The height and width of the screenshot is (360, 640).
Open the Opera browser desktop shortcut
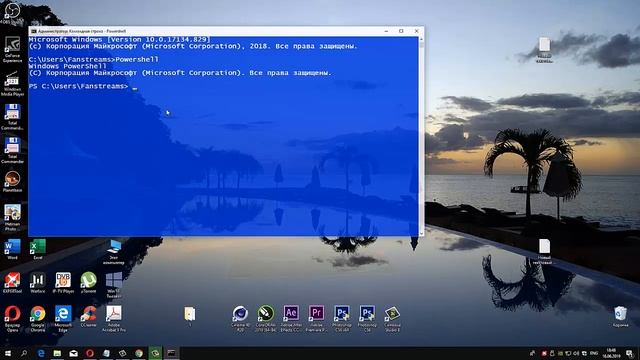point(12,318)
